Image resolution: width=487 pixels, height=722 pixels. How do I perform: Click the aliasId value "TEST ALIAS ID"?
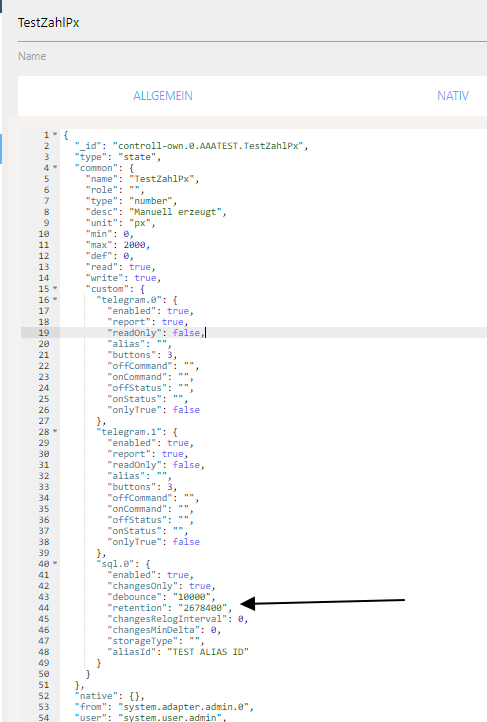(x=208, y=652)
